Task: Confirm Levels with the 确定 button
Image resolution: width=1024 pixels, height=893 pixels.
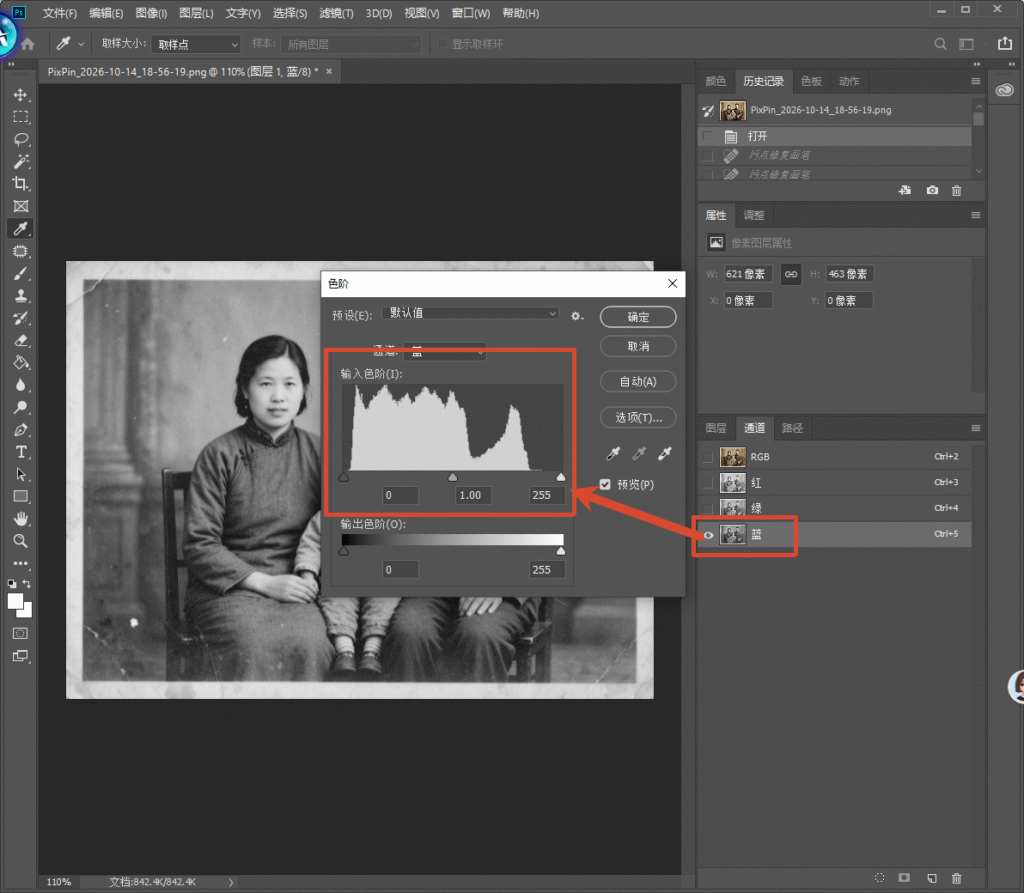Action: coord(638,317)
